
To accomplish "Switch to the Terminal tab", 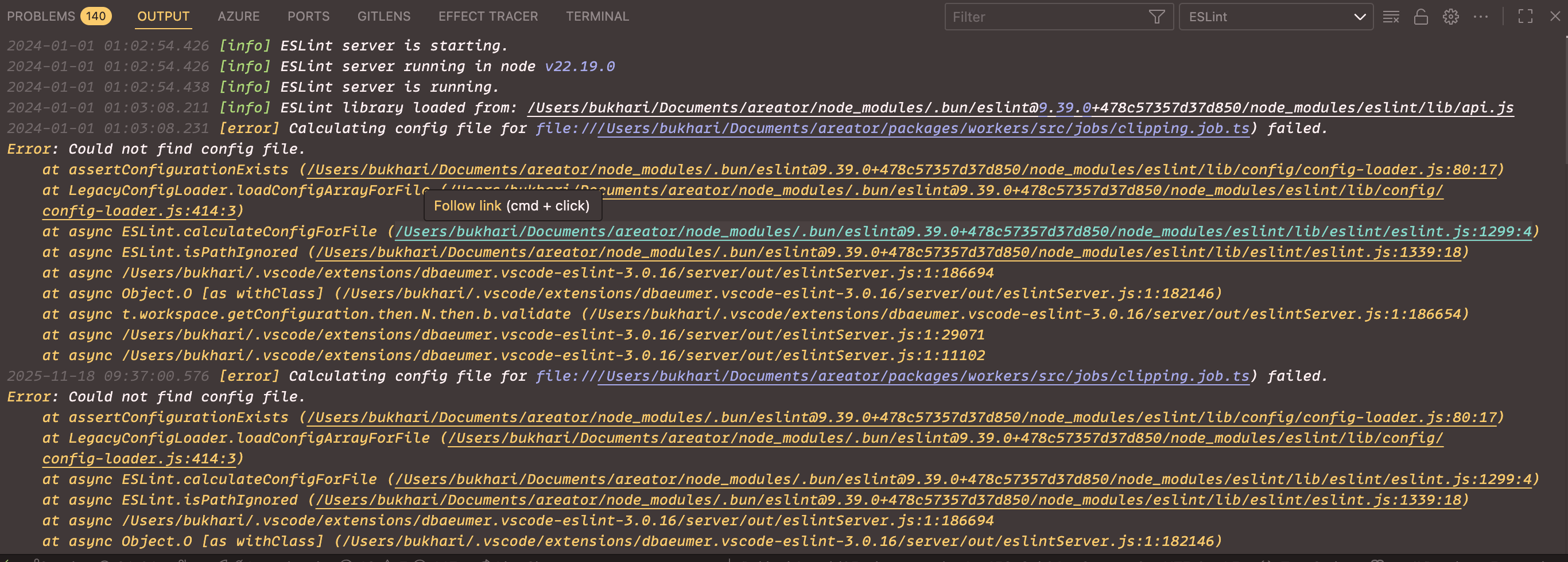I will (x=597, y=17).
